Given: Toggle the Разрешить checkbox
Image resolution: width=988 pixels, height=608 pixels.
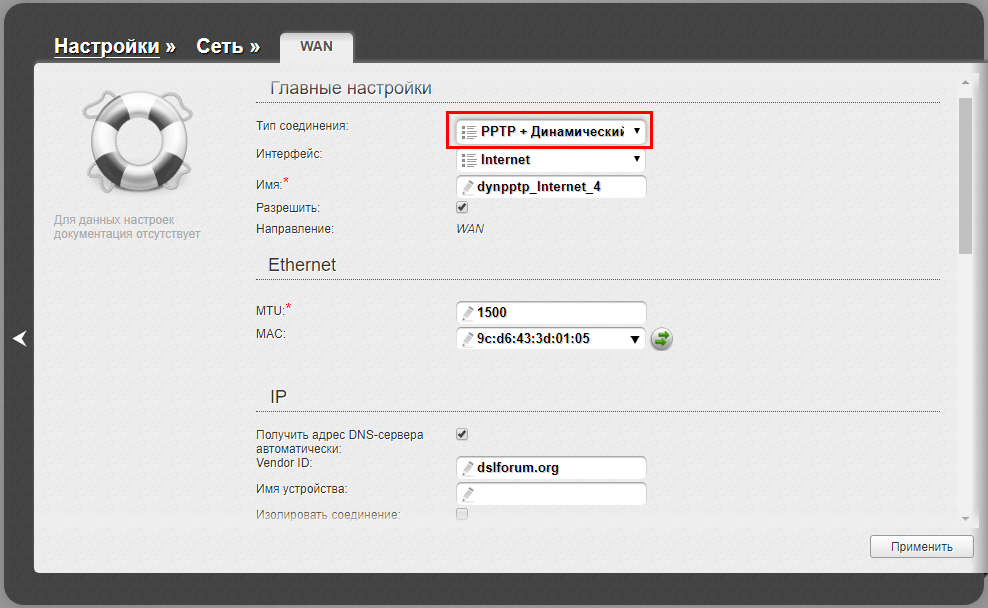Looking at the screenshot, I should [x=462, y=207].
